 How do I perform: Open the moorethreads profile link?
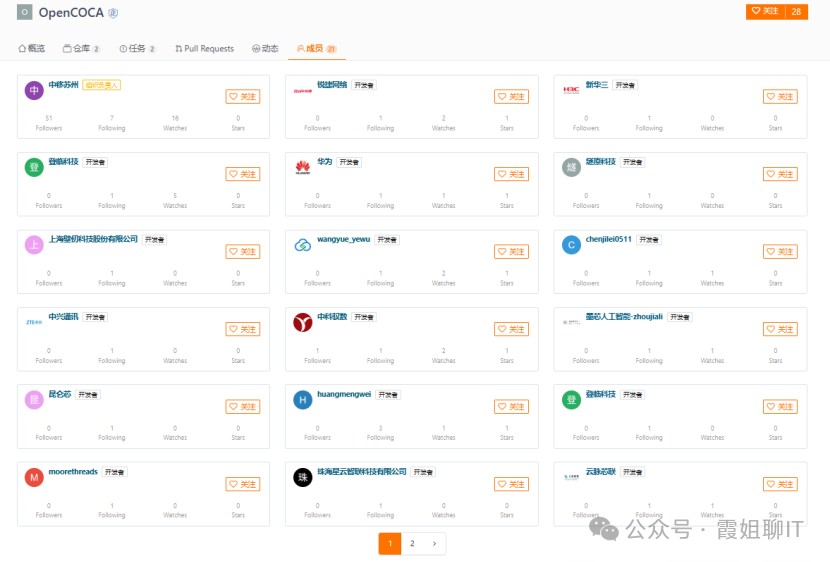coord(73,472)
